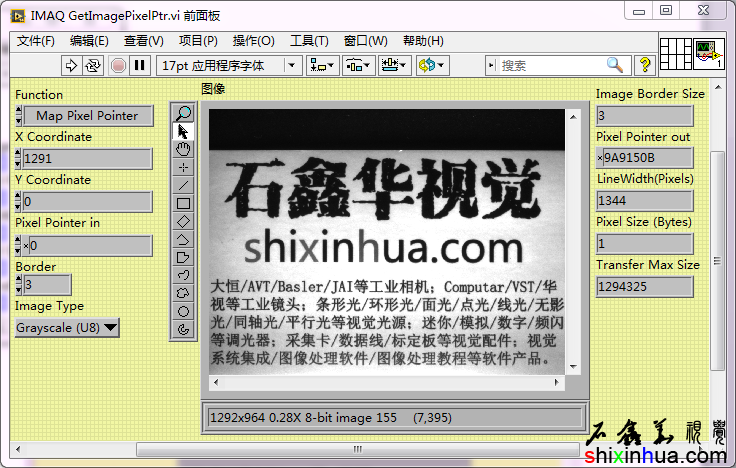Screen dimensions: 736x468
Task: Open the Resize Objects toolbar dropdown
Action: tap(395, 65)
